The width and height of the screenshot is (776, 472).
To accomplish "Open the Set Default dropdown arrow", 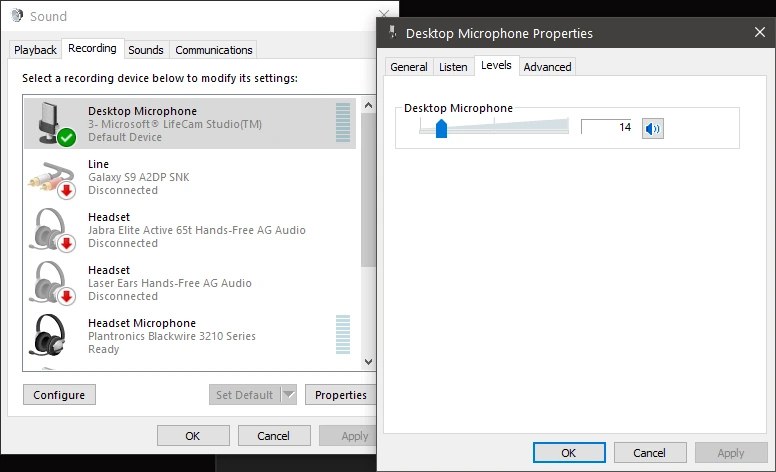I will [289, 395].
